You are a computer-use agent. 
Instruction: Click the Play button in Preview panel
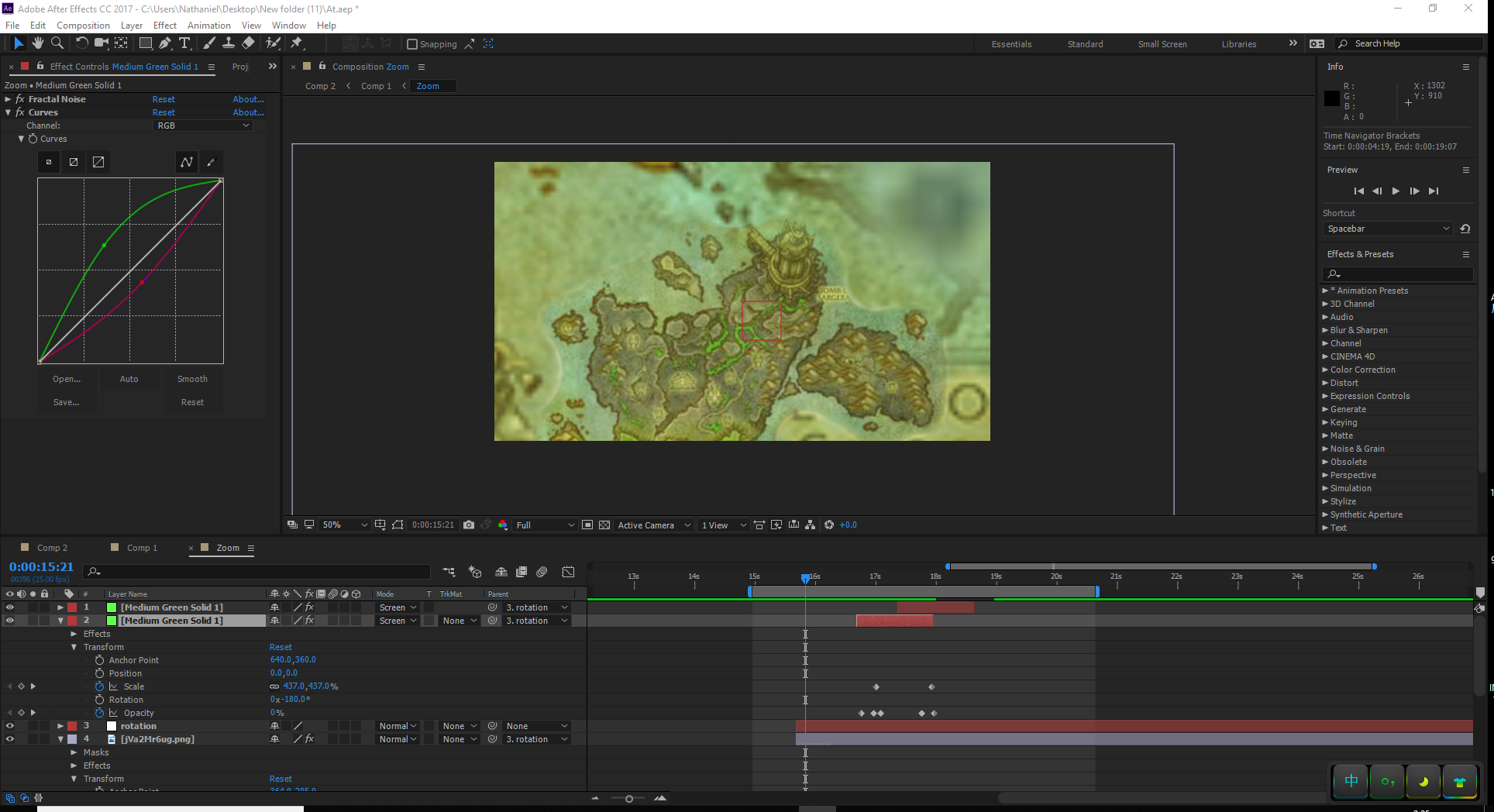[1396, 191]
